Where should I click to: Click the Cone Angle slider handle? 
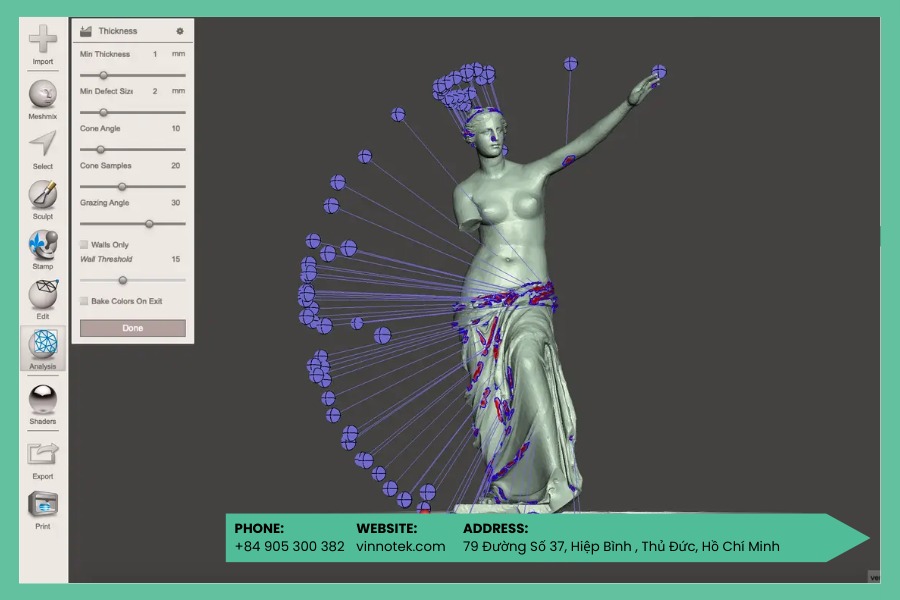pyautogui.click(x=100, y=149)
